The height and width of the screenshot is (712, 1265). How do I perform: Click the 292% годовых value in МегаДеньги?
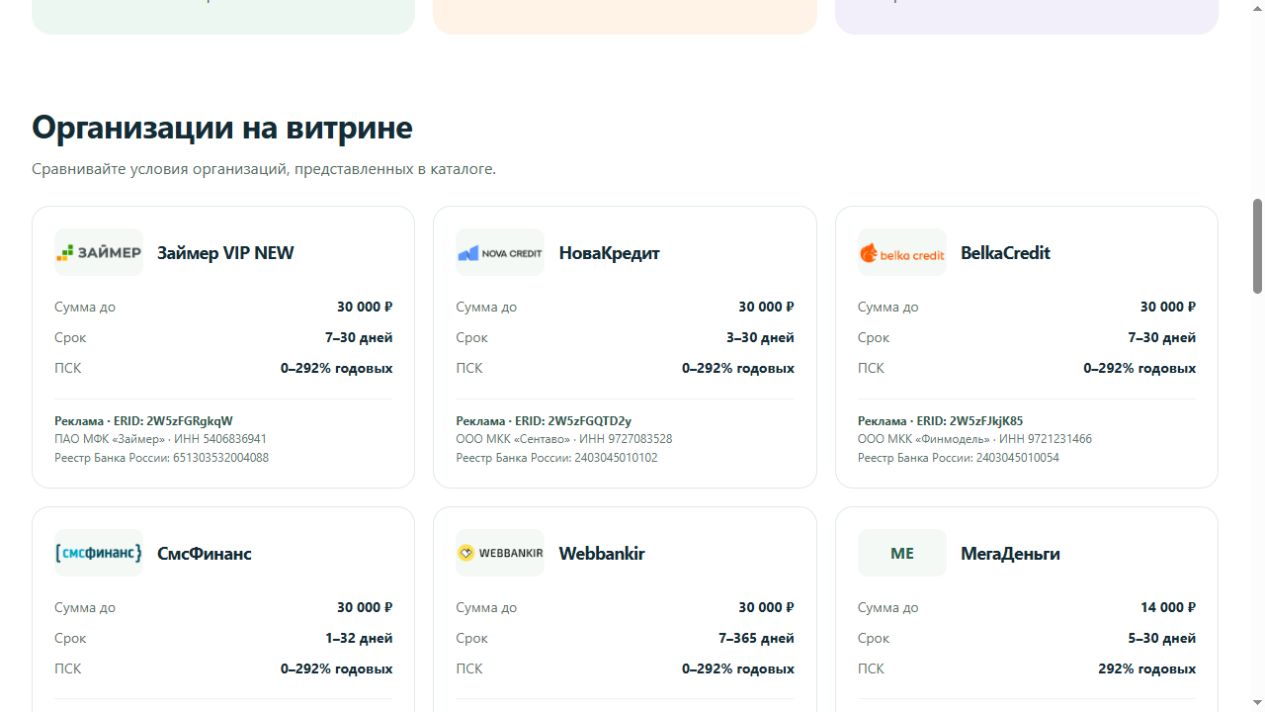pyautogui.click(x=1147, y=669)
